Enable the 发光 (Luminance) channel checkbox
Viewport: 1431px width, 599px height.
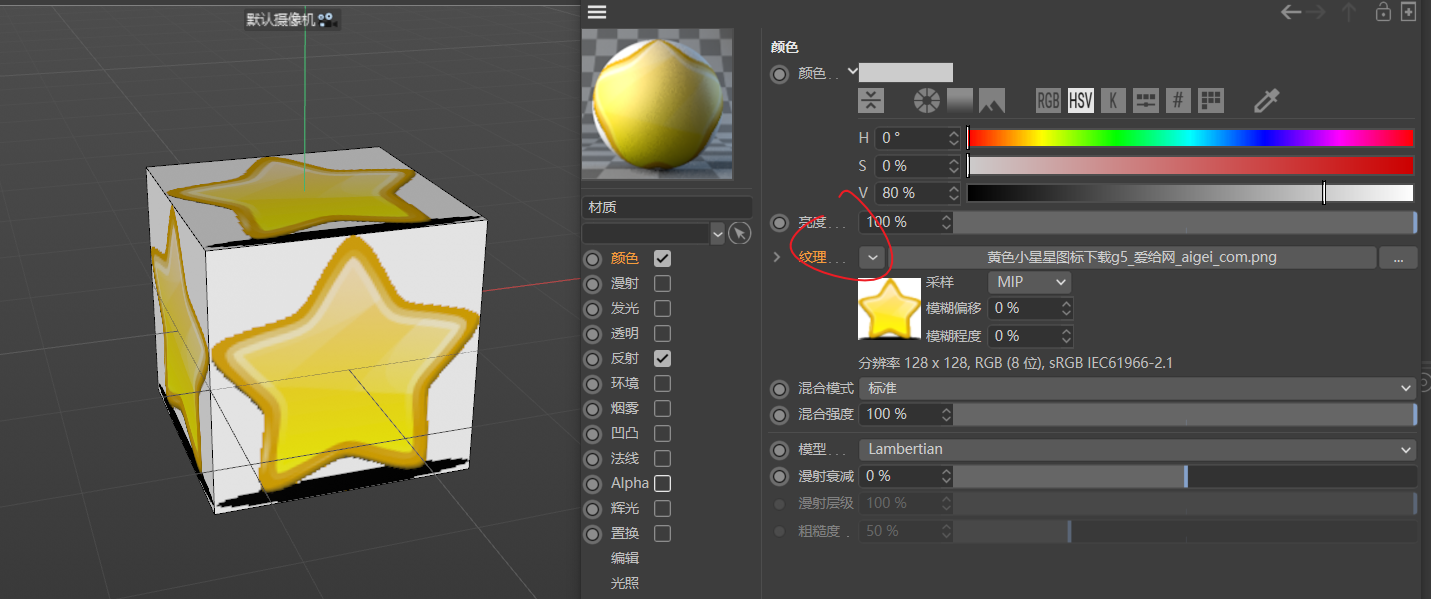pyautogui.click(x=662, y=308)
